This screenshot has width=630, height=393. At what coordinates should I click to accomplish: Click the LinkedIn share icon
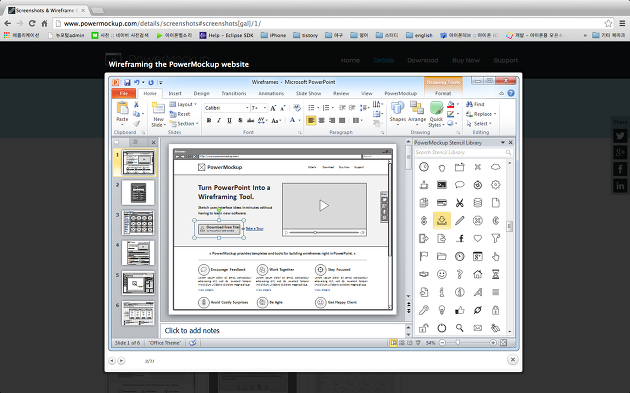pyautogui.click(x=620, y=185)
